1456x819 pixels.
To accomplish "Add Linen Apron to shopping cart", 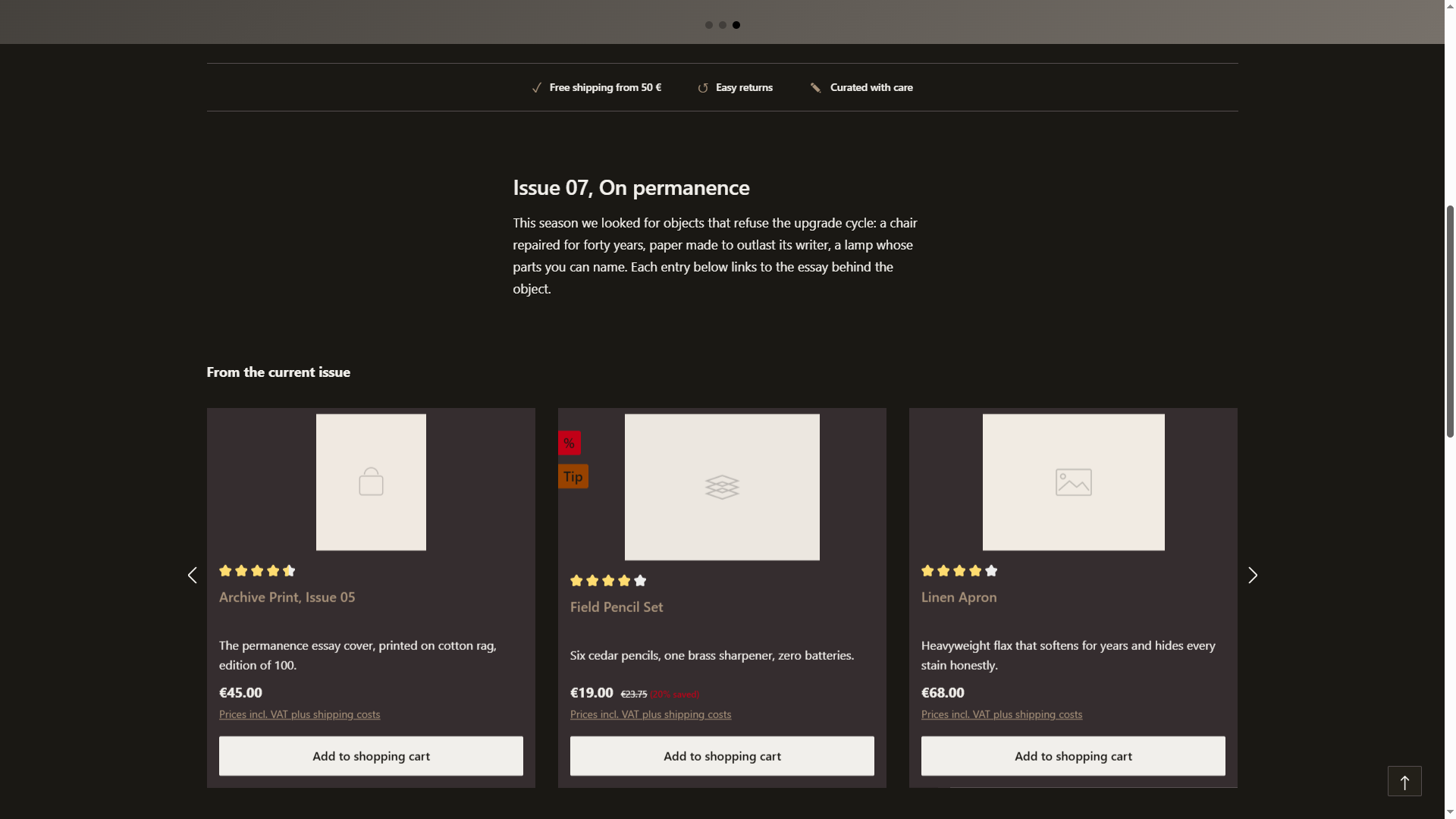I will [x=1073, y=756].
